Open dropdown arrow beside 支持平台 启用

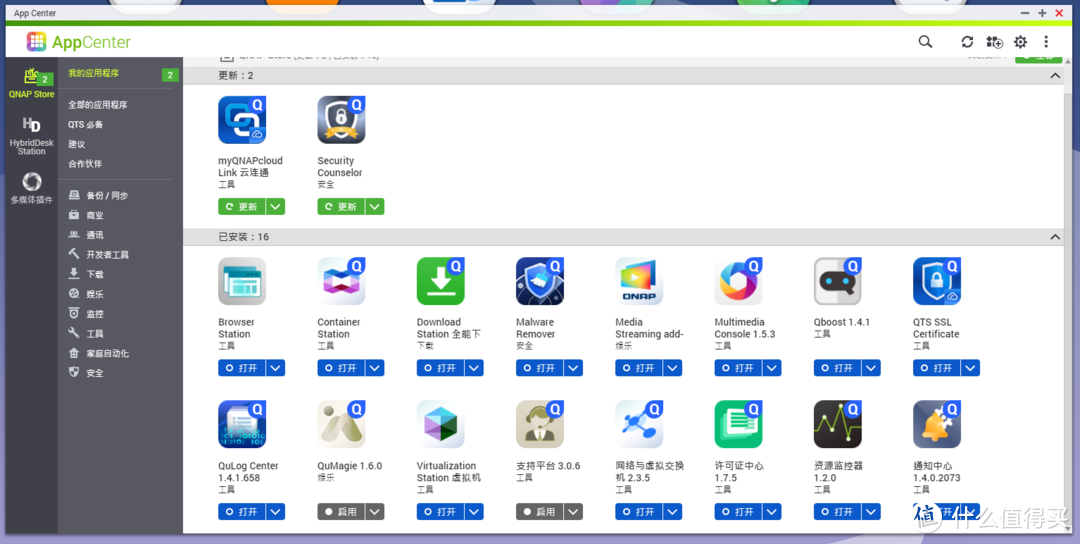(573, 512)
